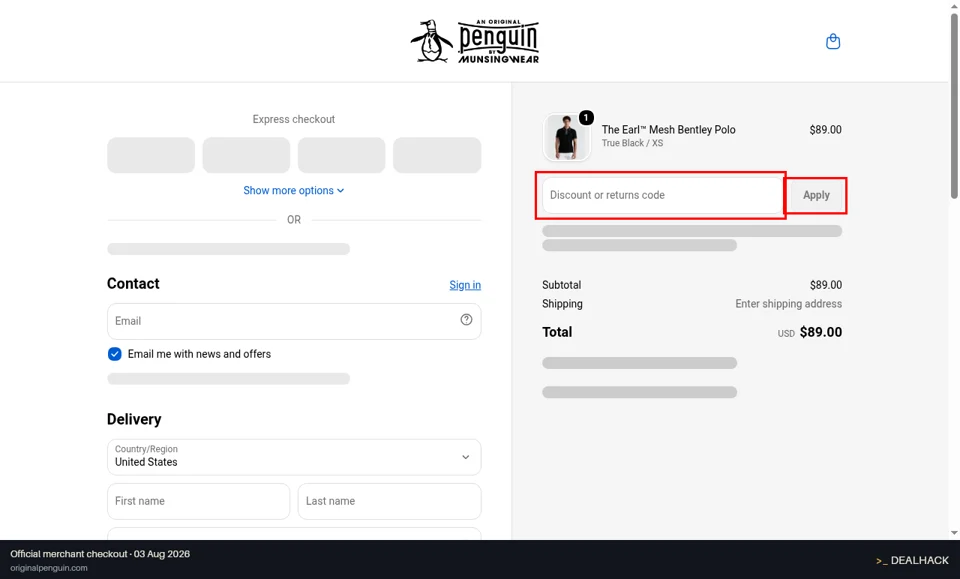Click the originalpenguin.com text in footer bar
Viewport: 960px width, 579px height.
[49, 568]
